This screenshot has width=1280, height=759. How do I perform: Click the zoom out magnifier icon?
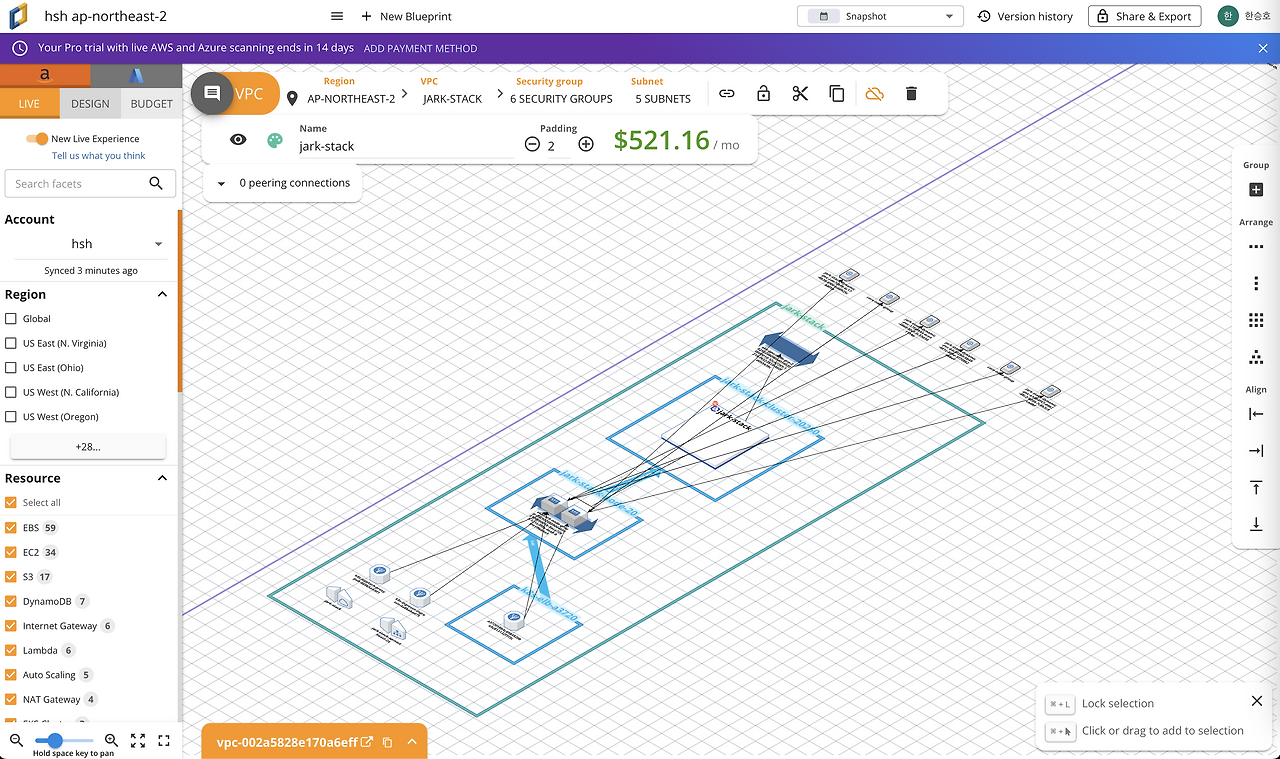coord(17,740)
